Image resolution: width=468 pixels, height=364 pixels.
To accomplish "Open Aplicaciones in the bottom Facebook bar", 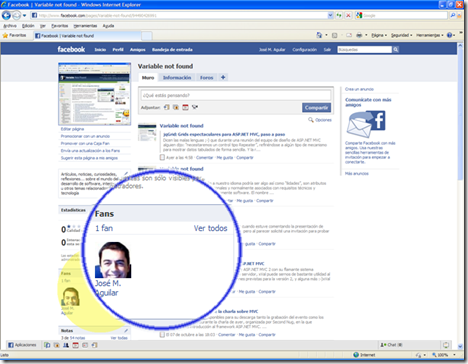I will [x=22, y=345].
